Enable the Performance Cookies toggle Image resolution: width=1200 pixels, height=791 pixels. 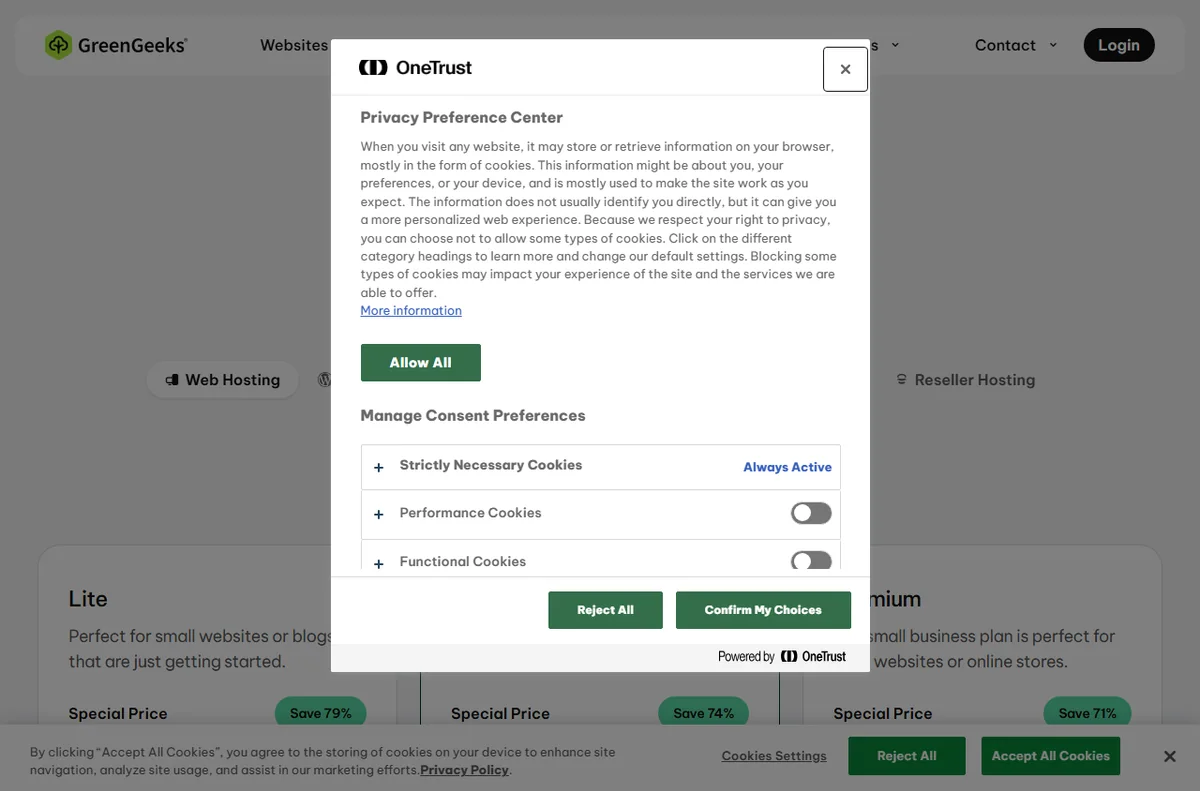tap(811, 513)
